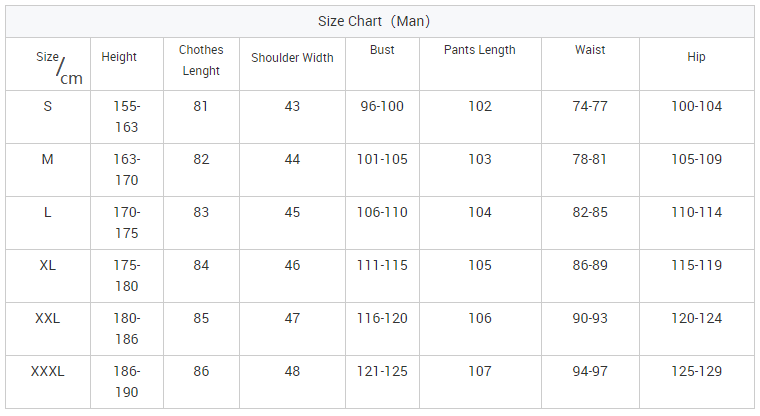Click the XXXL size row label
The width and height of the screenshot is (760, 416).
(48, 371)
